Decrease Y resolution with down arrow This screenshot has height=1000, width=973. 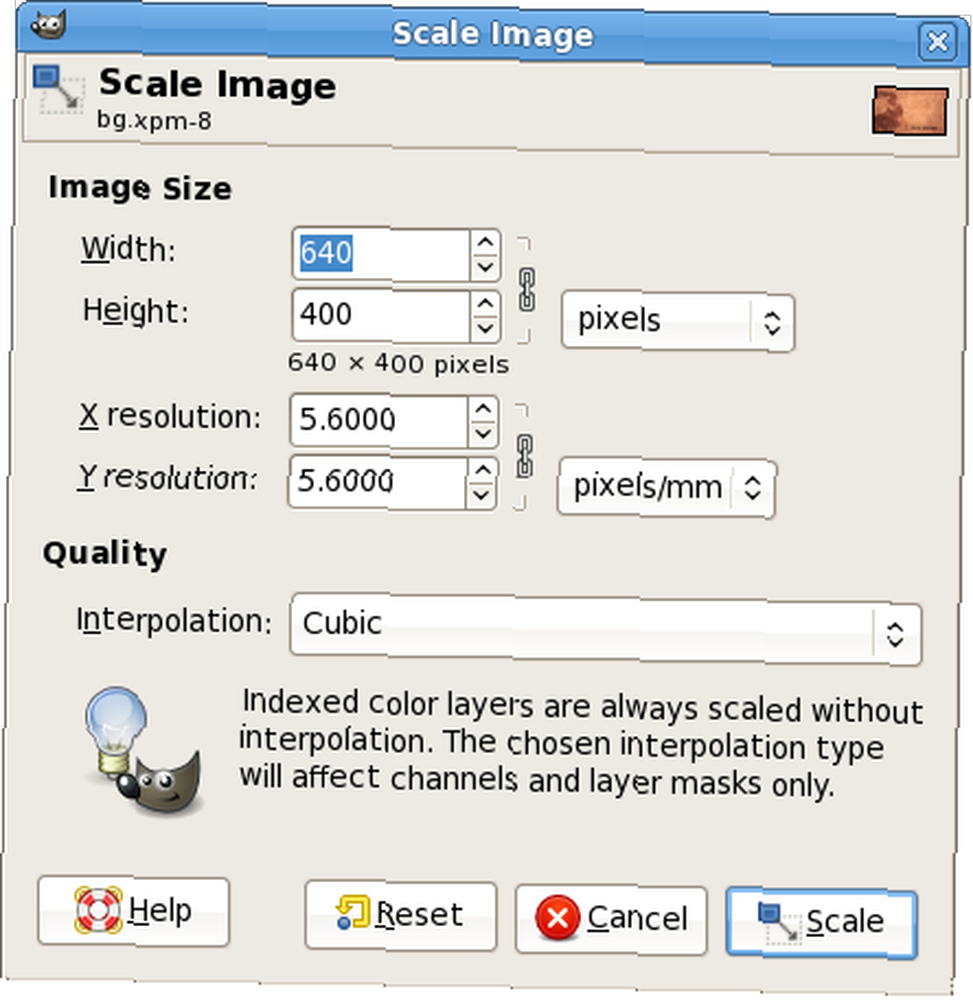482,494
